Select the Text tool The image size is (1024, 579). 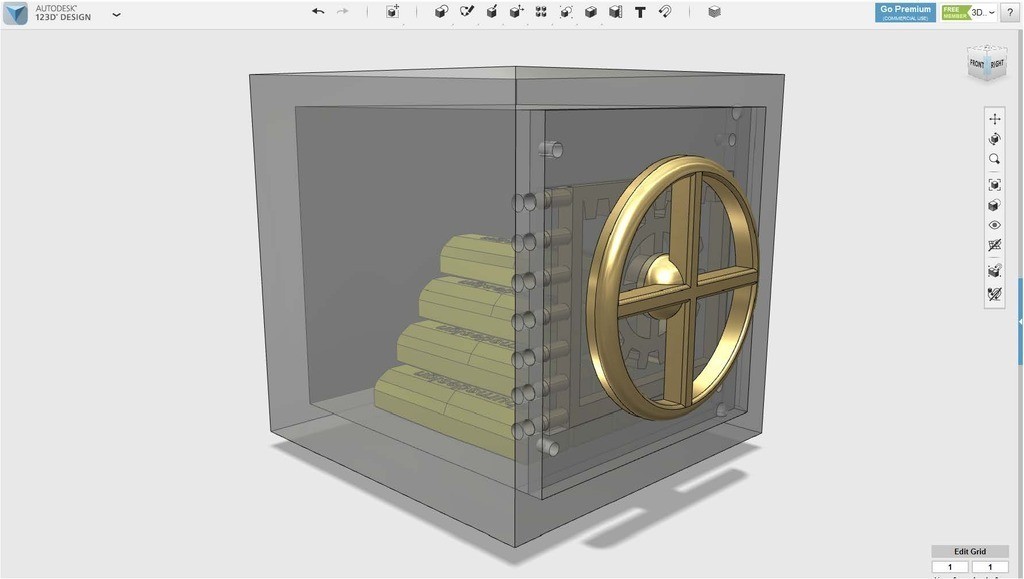[x=640, y=12]
